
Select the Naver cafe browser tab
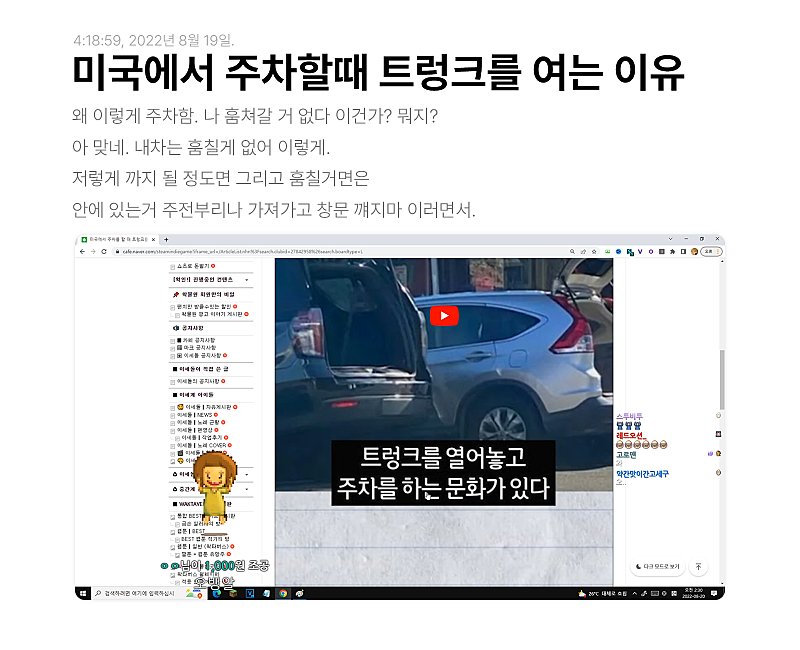tap(118, 239)
